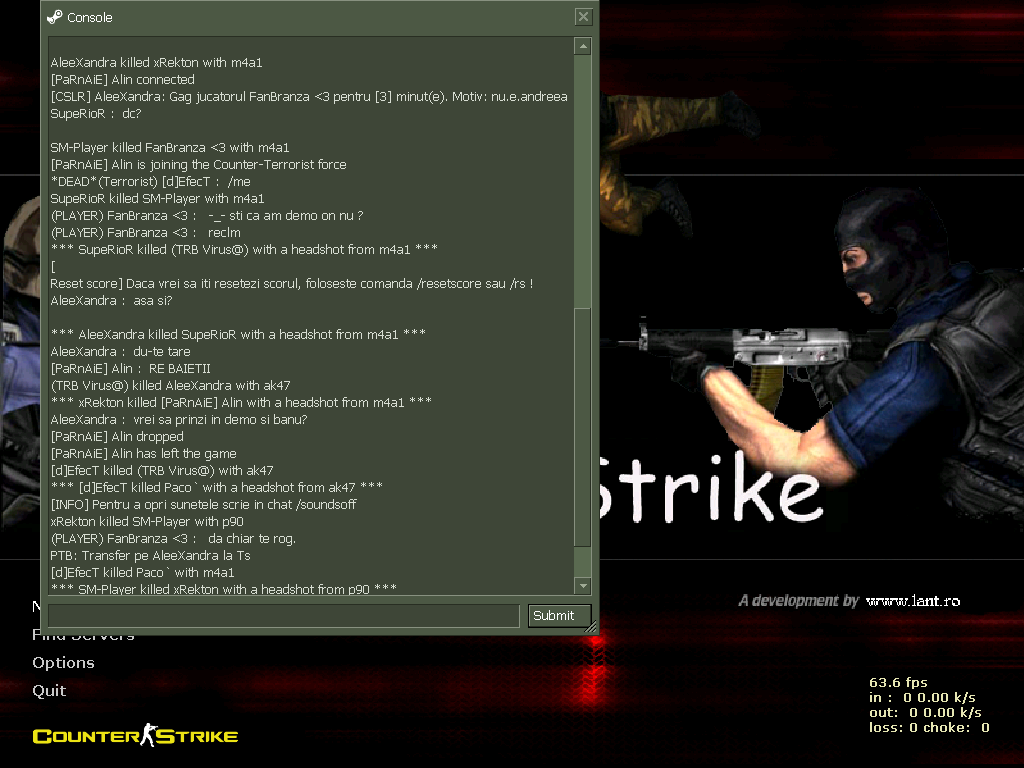Open Find Servers menu entry
1024x768 pixels.
coord(83,635)
